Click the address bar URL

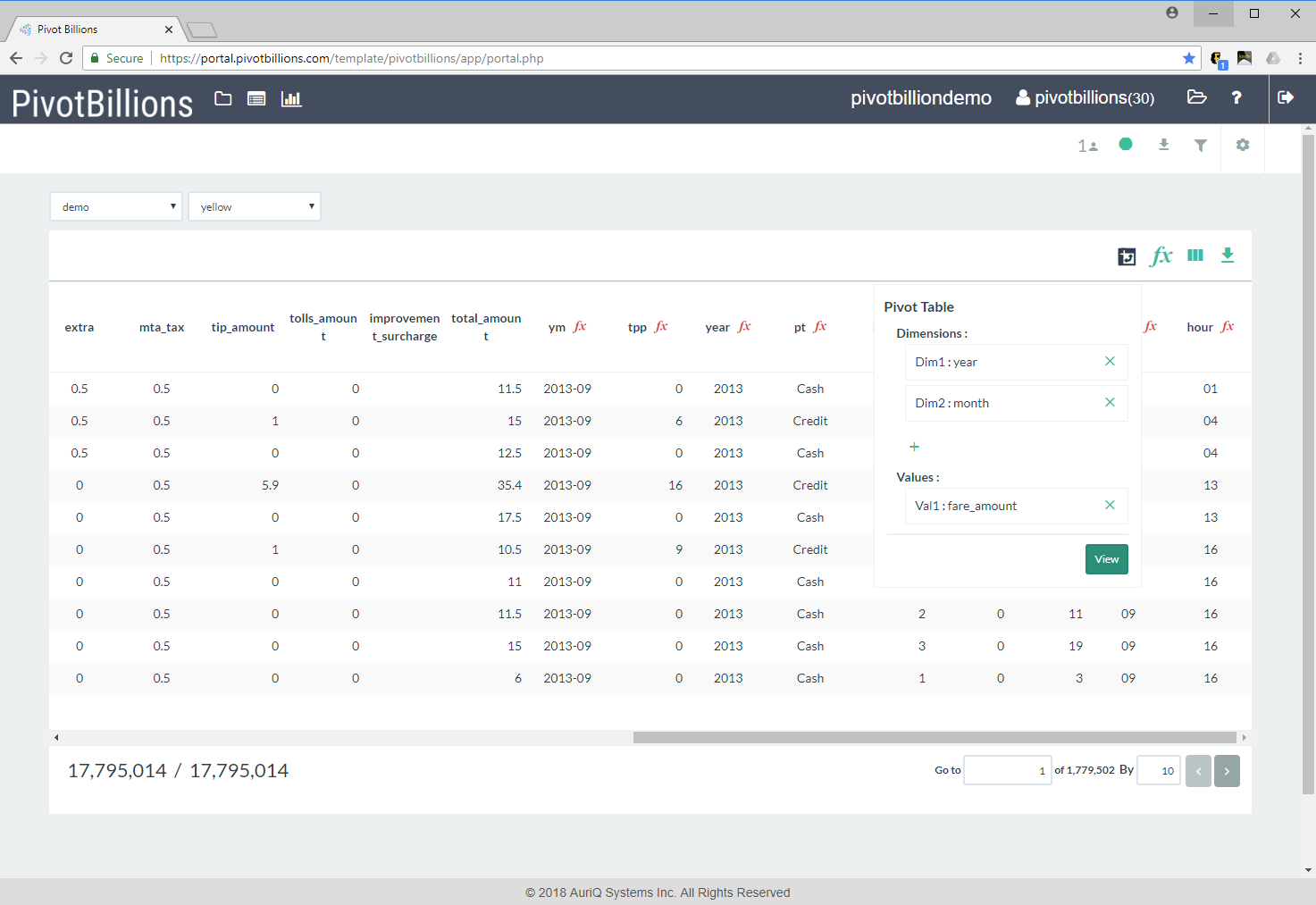(x=351, y=58)
